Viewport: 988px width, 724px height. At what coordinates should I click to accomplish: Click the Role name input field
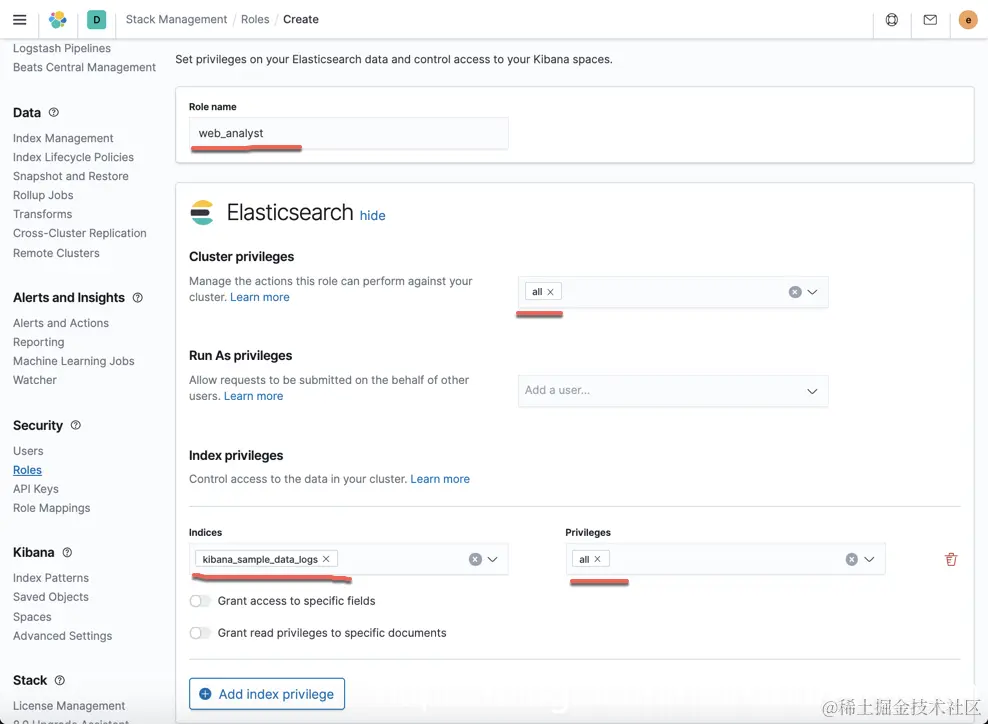click(x=348, y=133)
